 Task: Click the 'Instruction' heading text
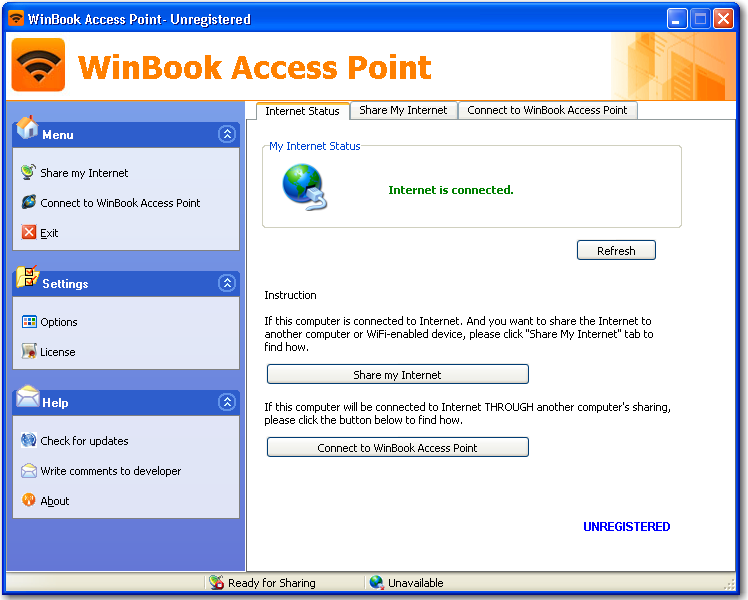point(290,295)
